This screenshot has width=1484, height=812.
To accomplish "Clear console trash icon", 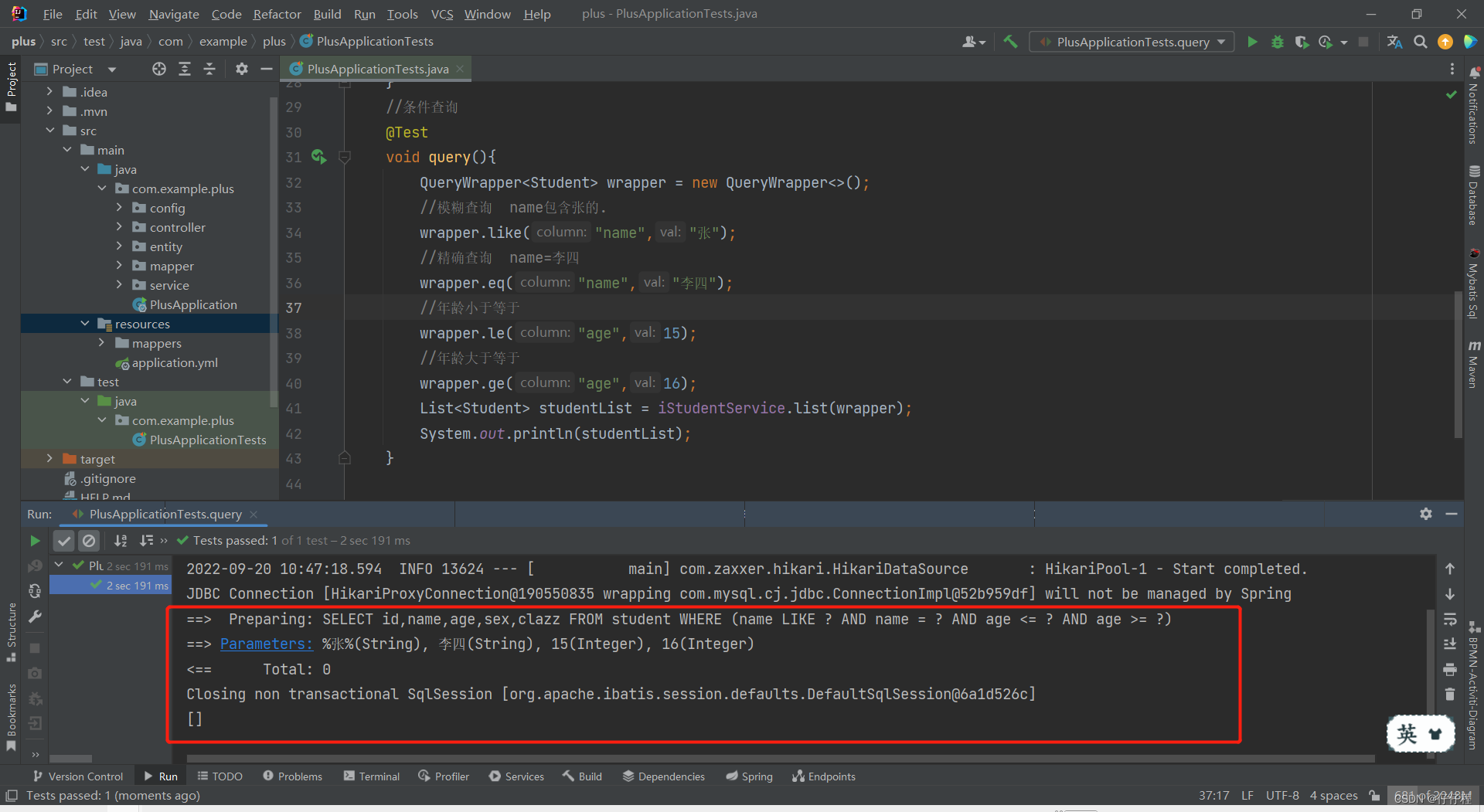I will point(1450,694).
